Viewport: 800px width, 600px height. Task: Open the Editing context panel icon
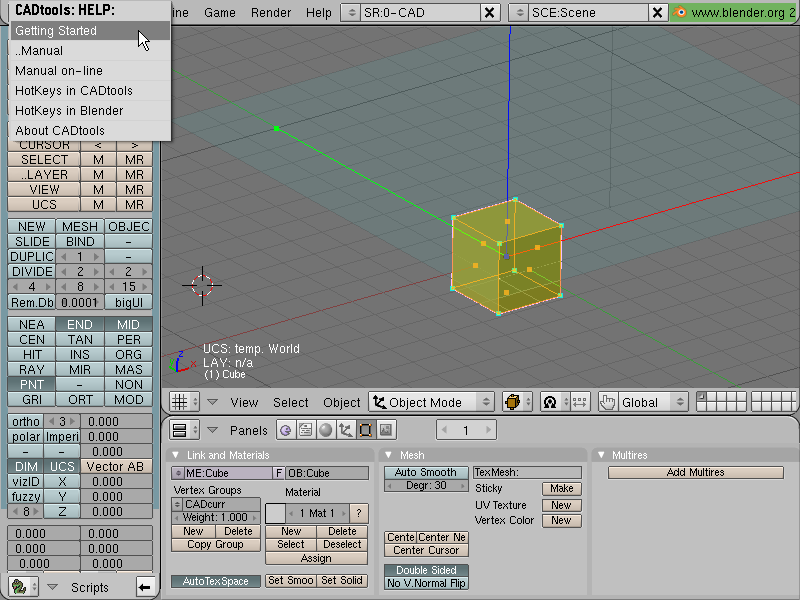365,430
